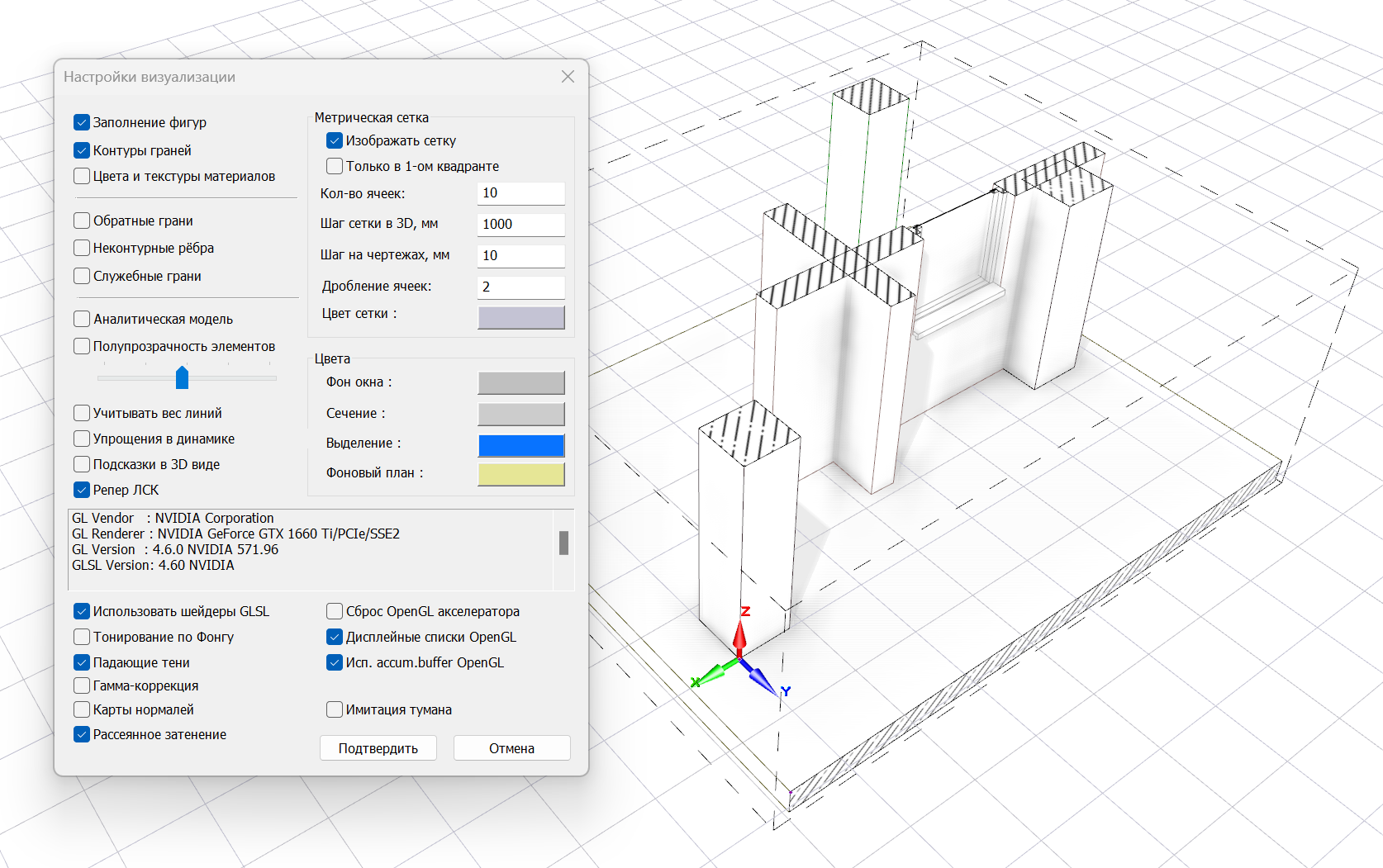Image resolution: width=1383 pixels, height=868 pixels.
Task: Enable Имитация тумана checkbox
Action: click(x=335, y=709)
